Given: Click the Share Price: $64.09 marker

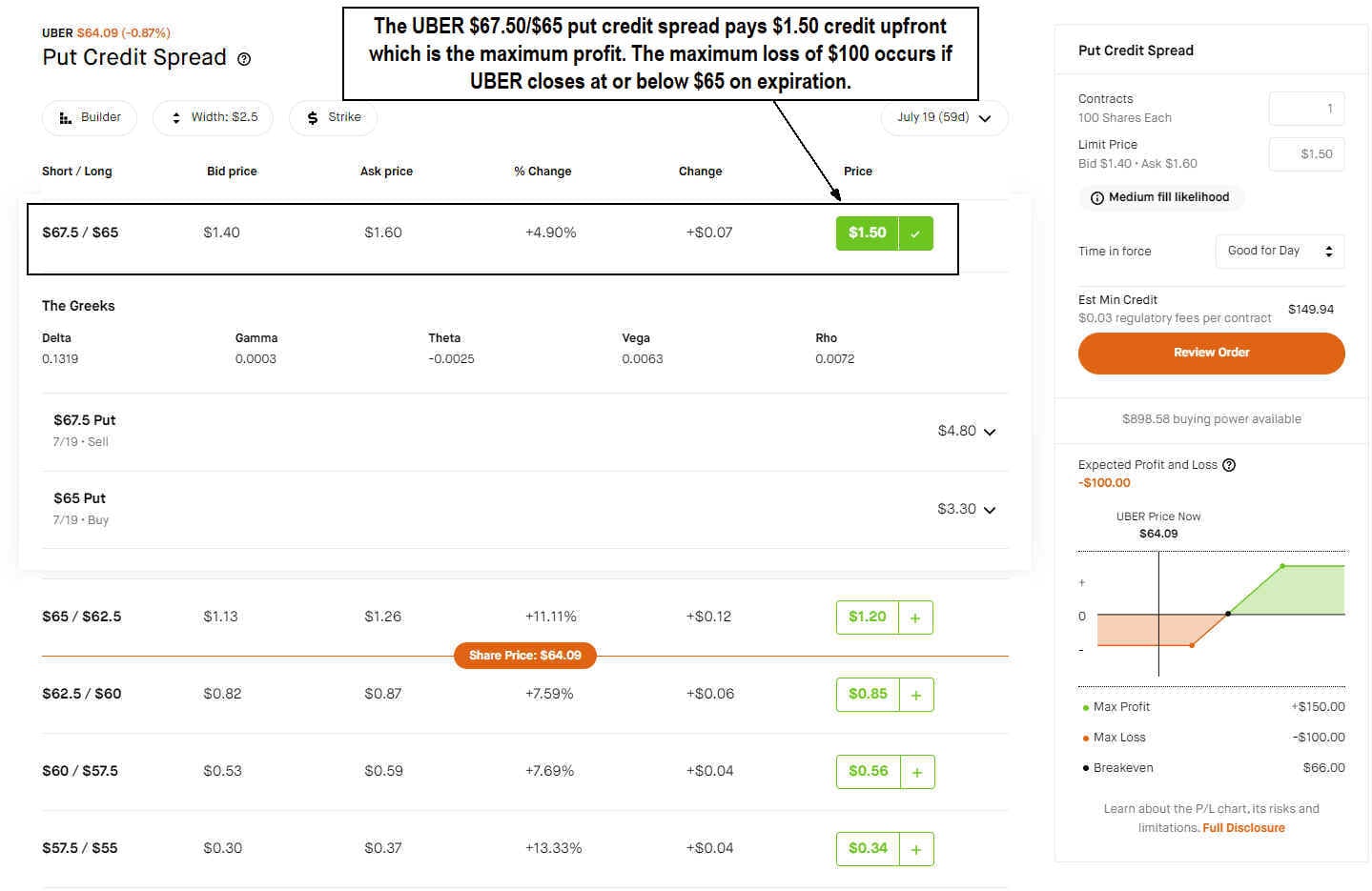Looking at the screenshot, I should click(x=524, y=656).
